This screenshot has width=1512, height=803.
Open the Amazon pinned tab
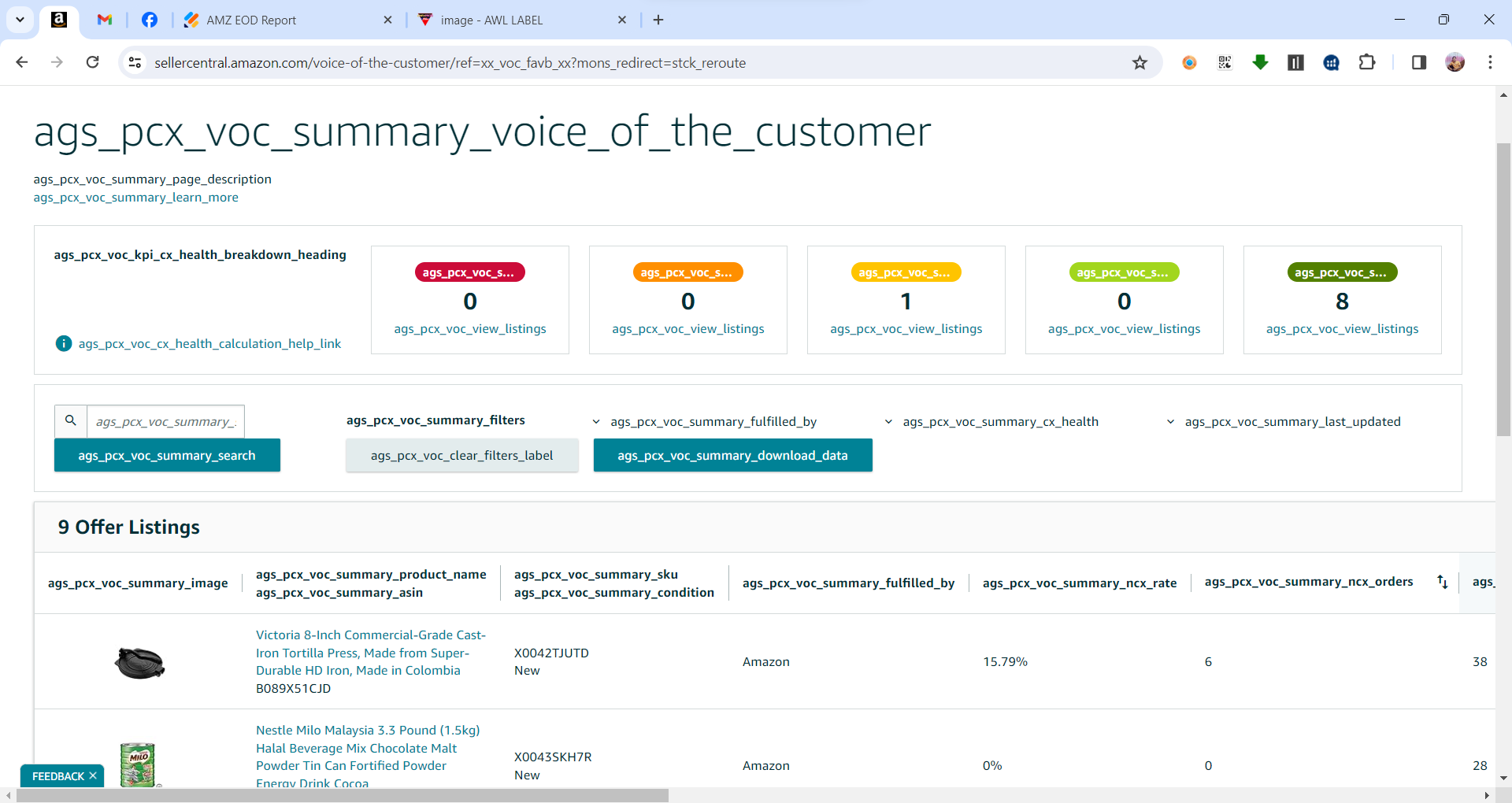(x=59, y=20)
